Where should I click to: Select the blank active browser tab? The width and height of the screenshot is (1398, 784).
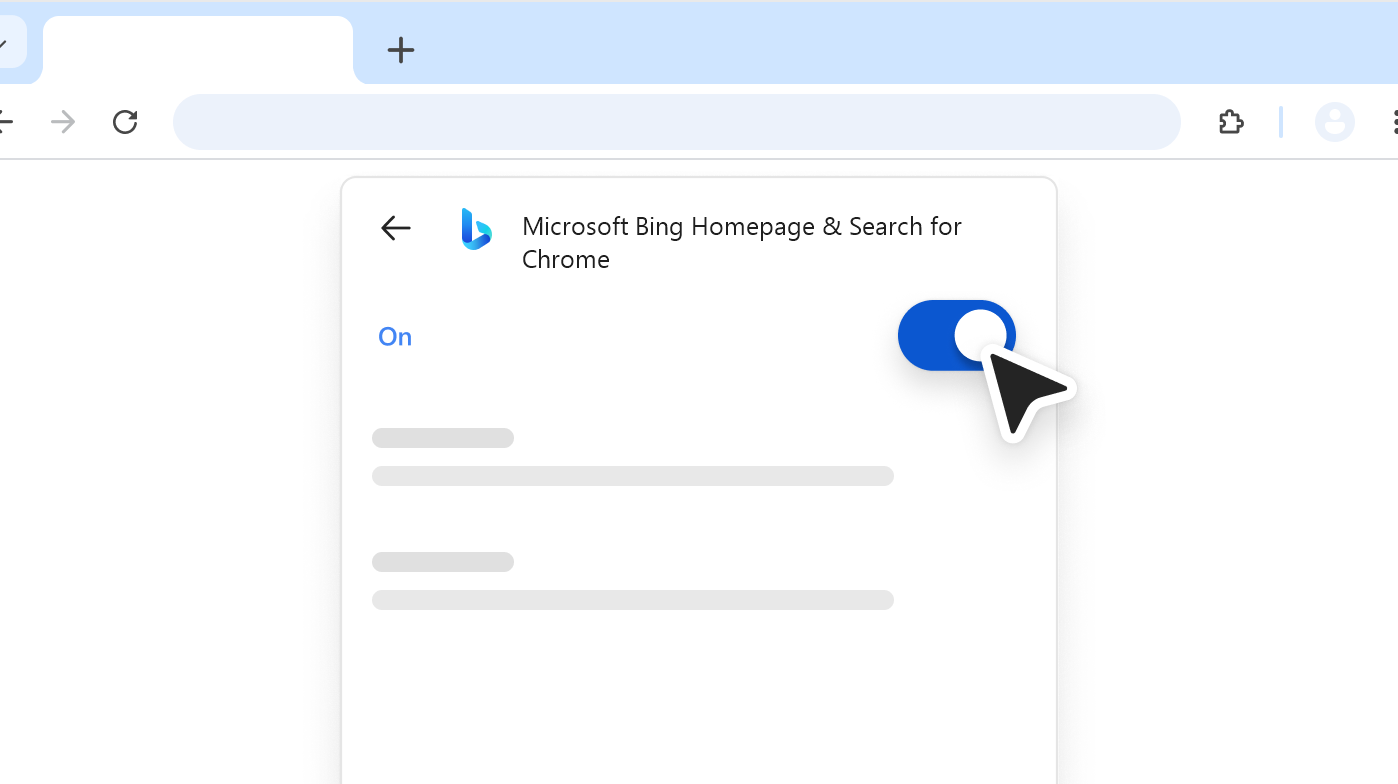click(x=198, y=50)
